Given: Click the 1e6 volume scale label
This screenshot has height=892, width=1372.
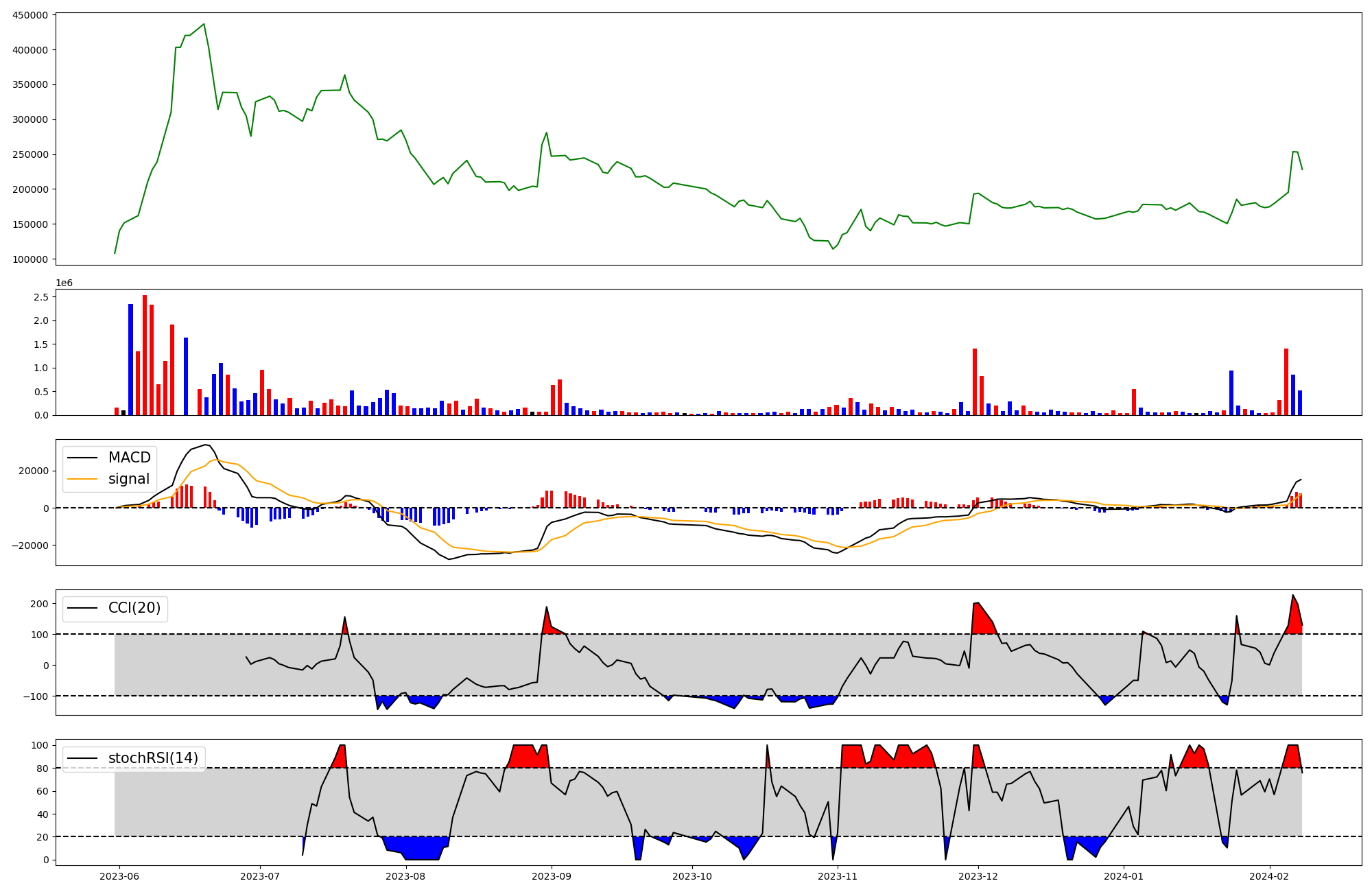Looking at the screenshot, I should 64,283.
